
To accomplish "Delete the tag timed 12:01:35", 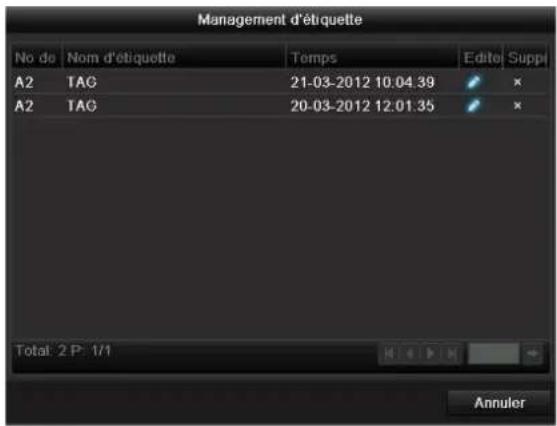I will (x=518, y=106).
